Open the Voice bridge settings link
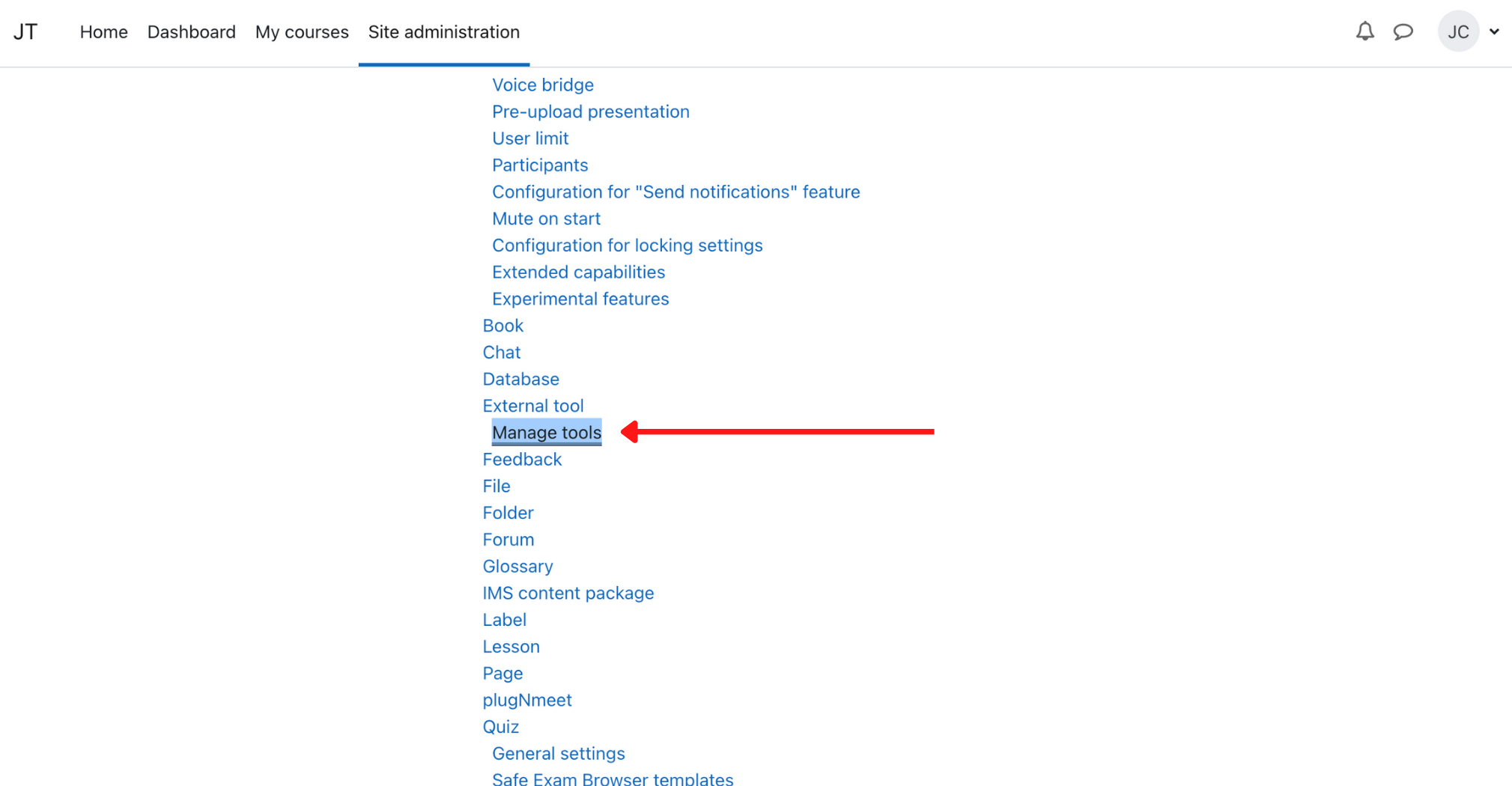The image size is (1512, 786). [542, 85]
